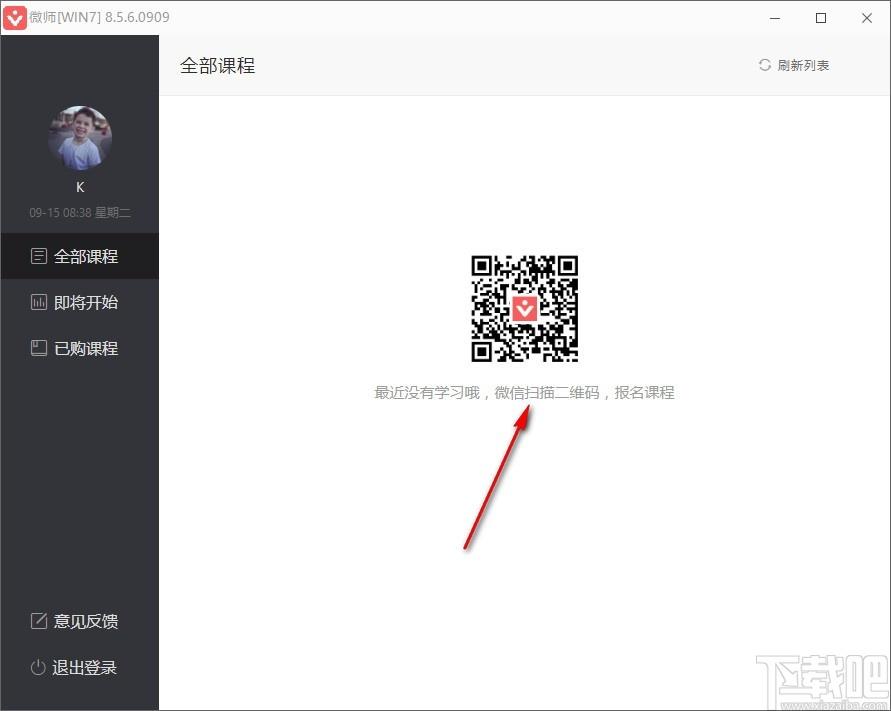
Task: Click the 微师 app logo in title bar
Action: (14, 18)
